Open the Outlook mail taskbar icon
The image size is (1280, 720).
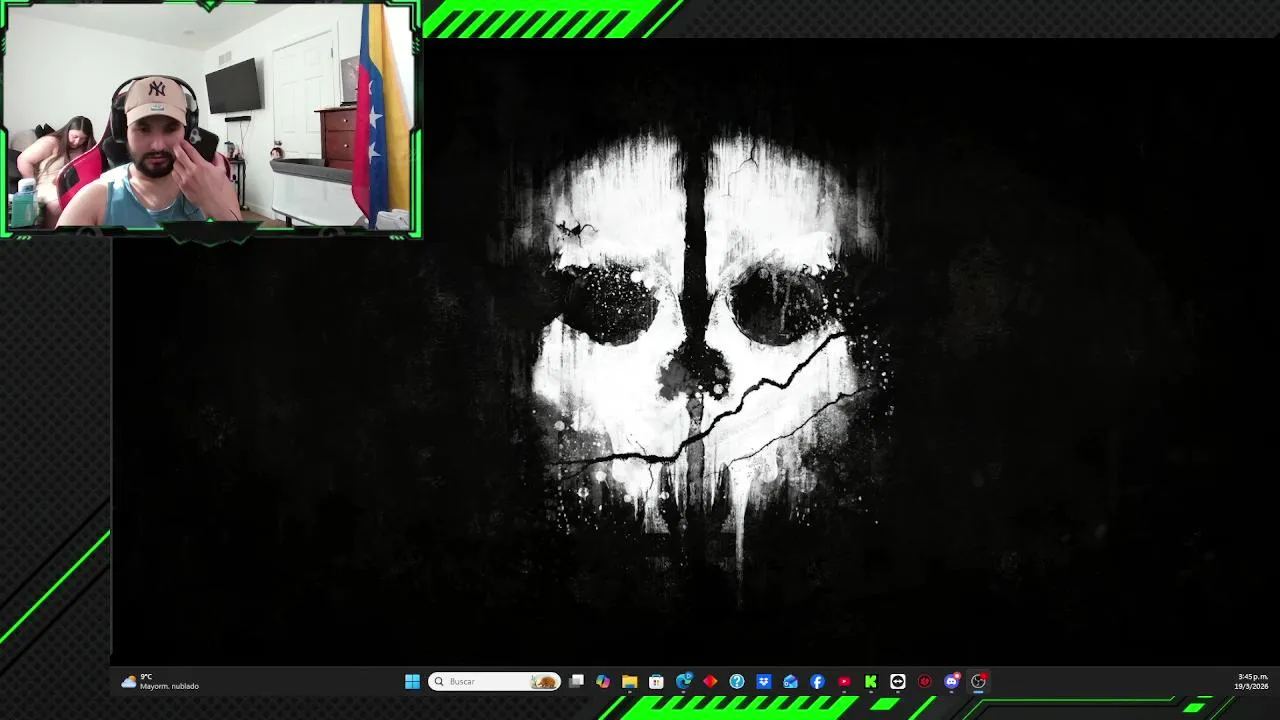coord(790,681)
